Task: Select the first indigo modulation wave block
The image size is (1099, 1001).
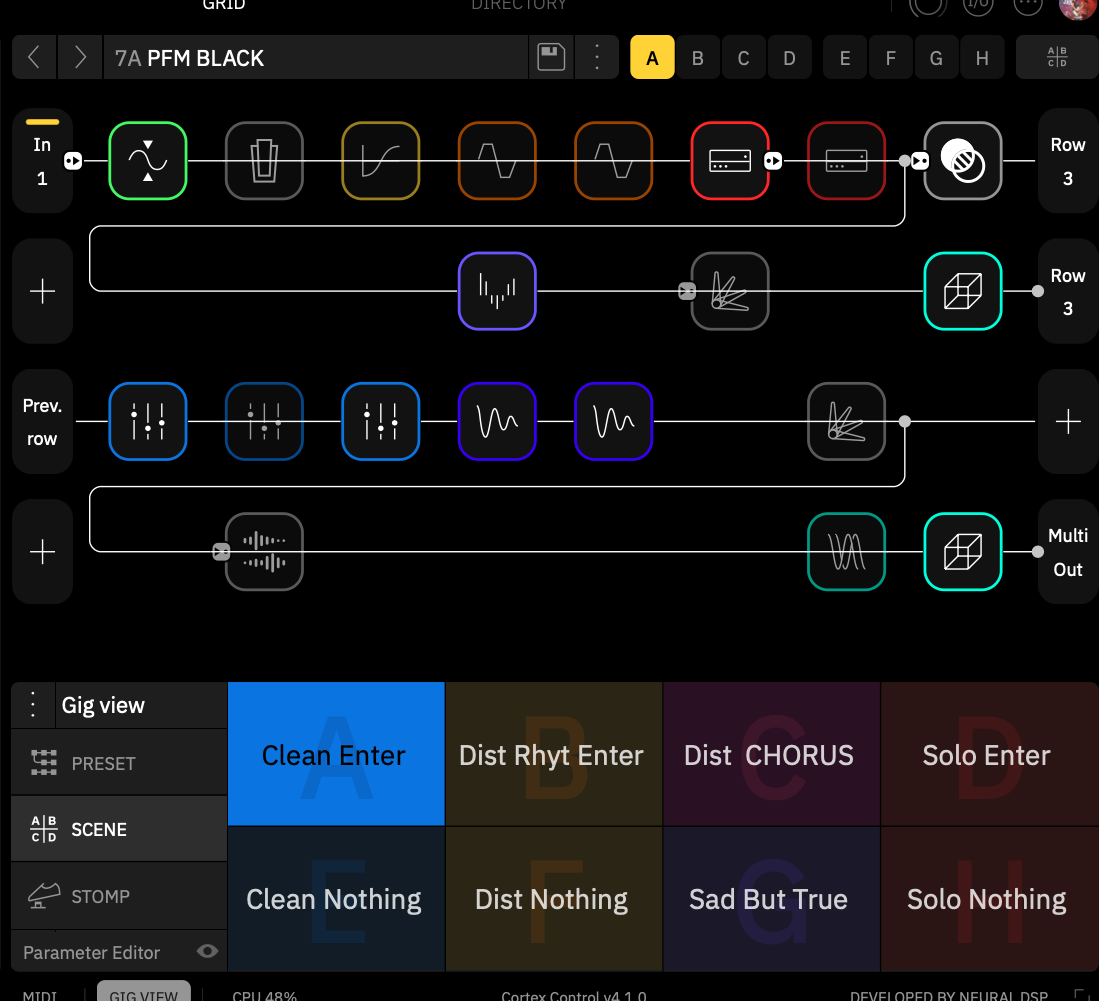Action: (497, 421)
